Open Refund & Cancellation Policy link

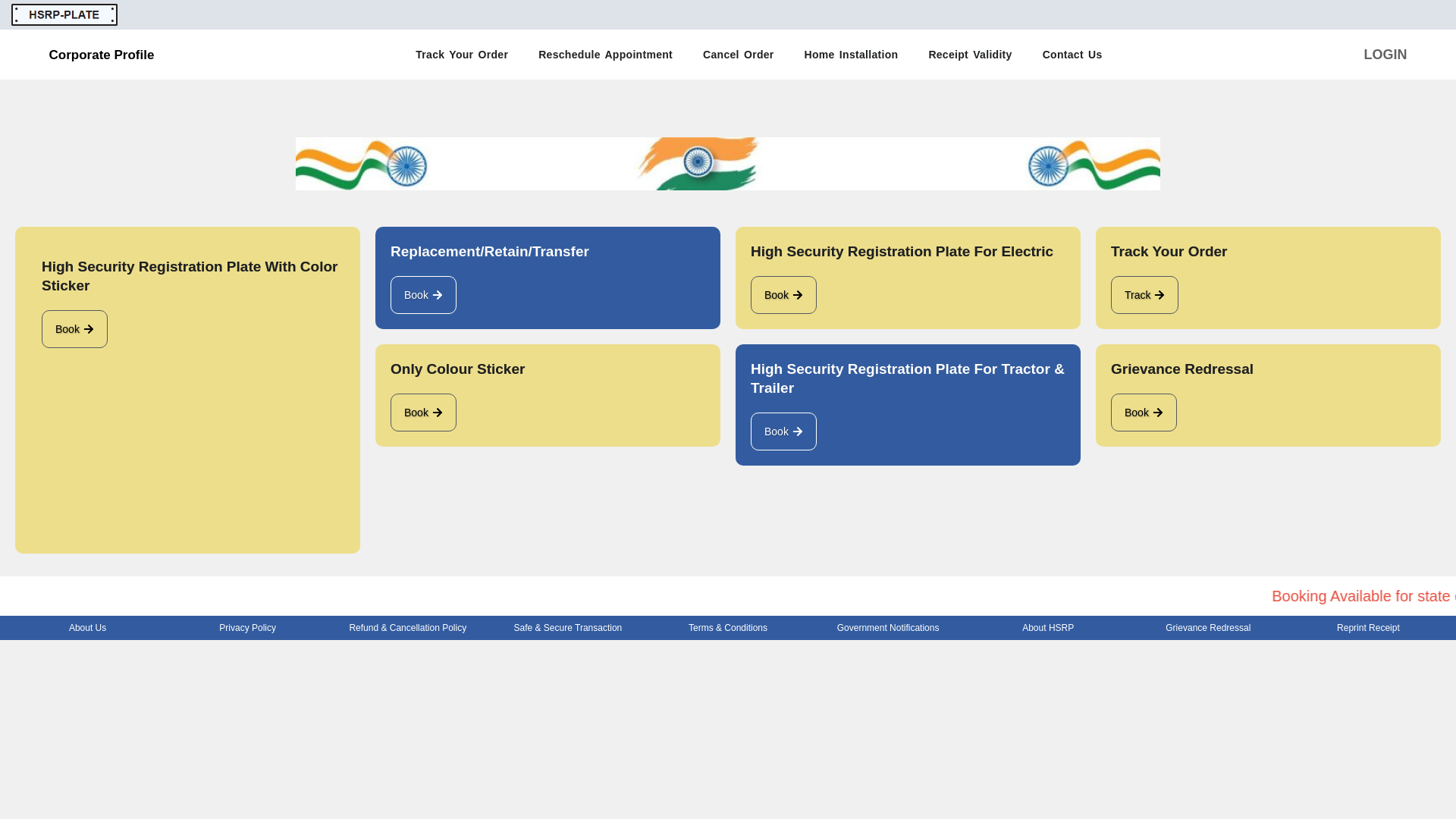pos(408,628)
